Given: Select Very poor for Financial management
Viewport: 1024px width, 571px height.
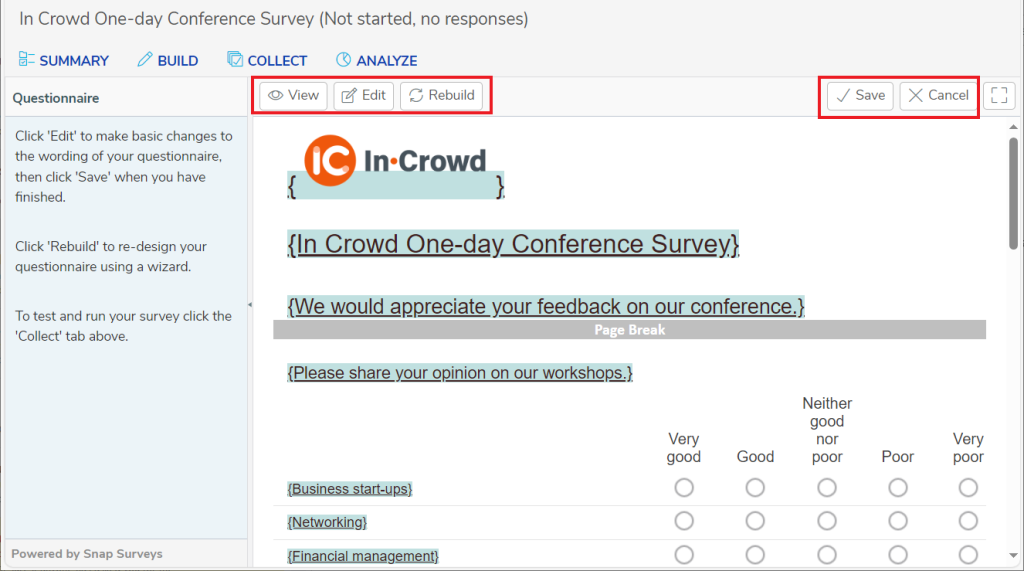Looking at the screenshot, I should 968,555.
